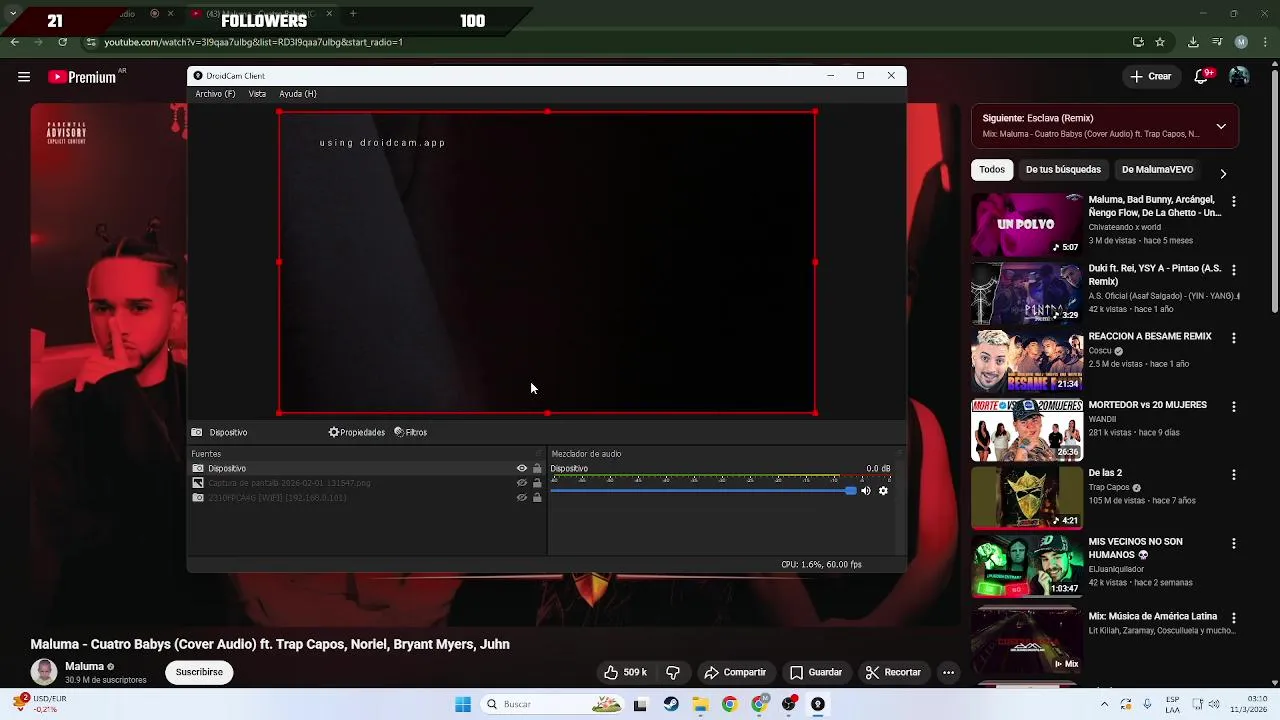Show the 2310FPCA4G WiFi source
The height and width of the screenshot is (720, 1280).
point(521,498)
